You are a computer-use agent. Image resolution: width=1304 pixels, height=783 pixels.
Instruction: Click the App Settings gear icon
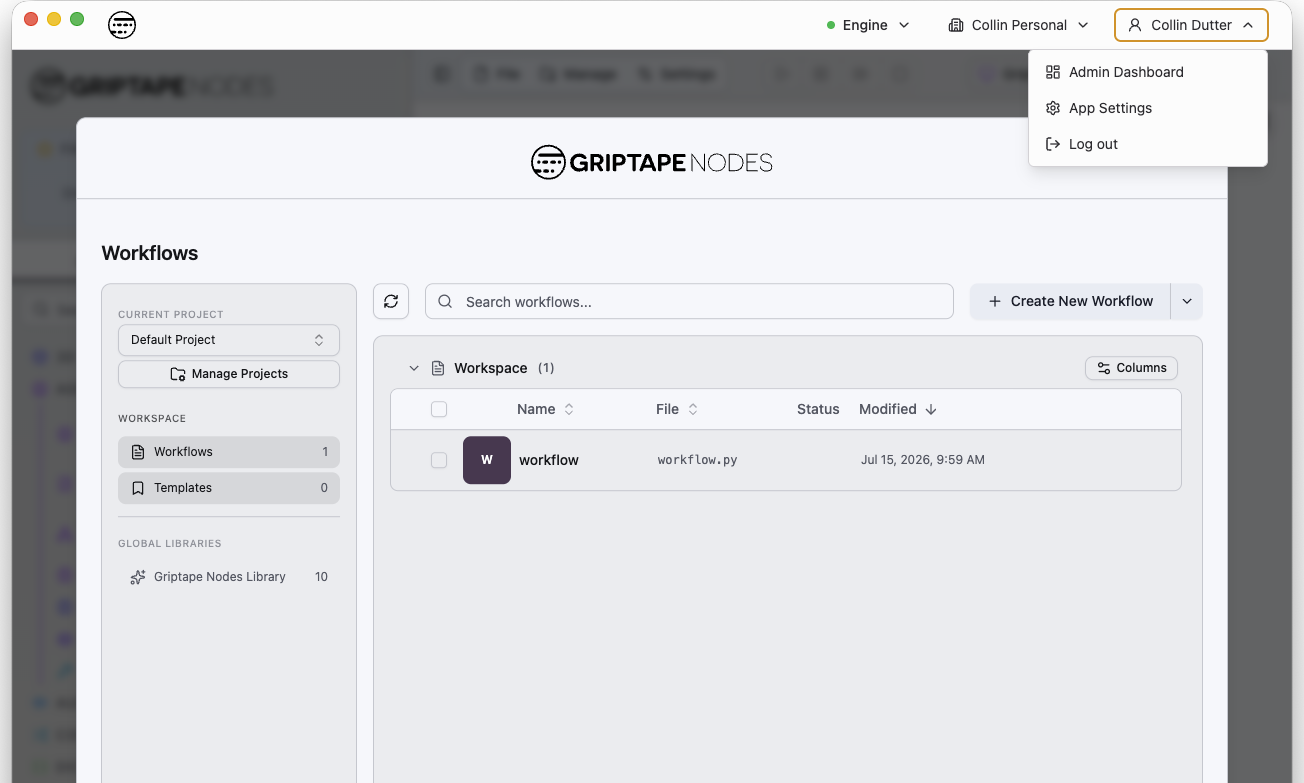click(1053, 108)
